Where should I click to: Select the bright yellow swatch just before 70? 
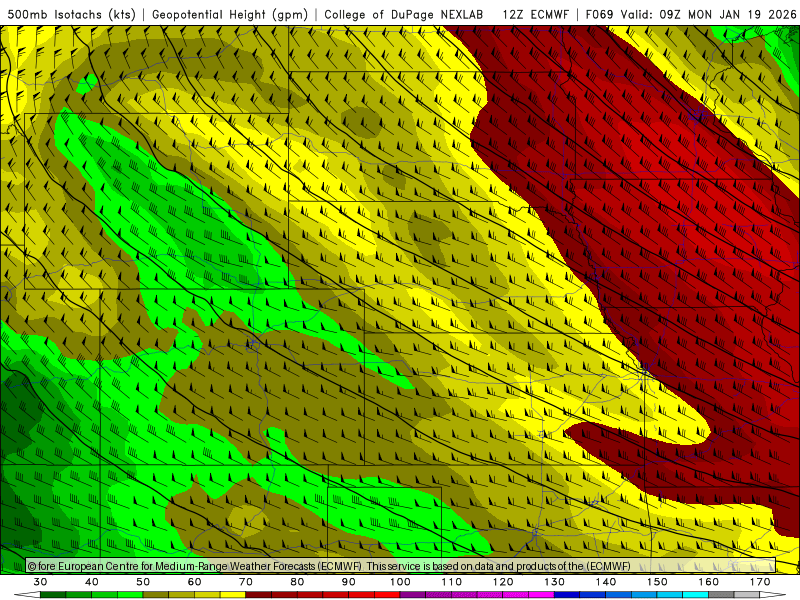click(233, 595)
